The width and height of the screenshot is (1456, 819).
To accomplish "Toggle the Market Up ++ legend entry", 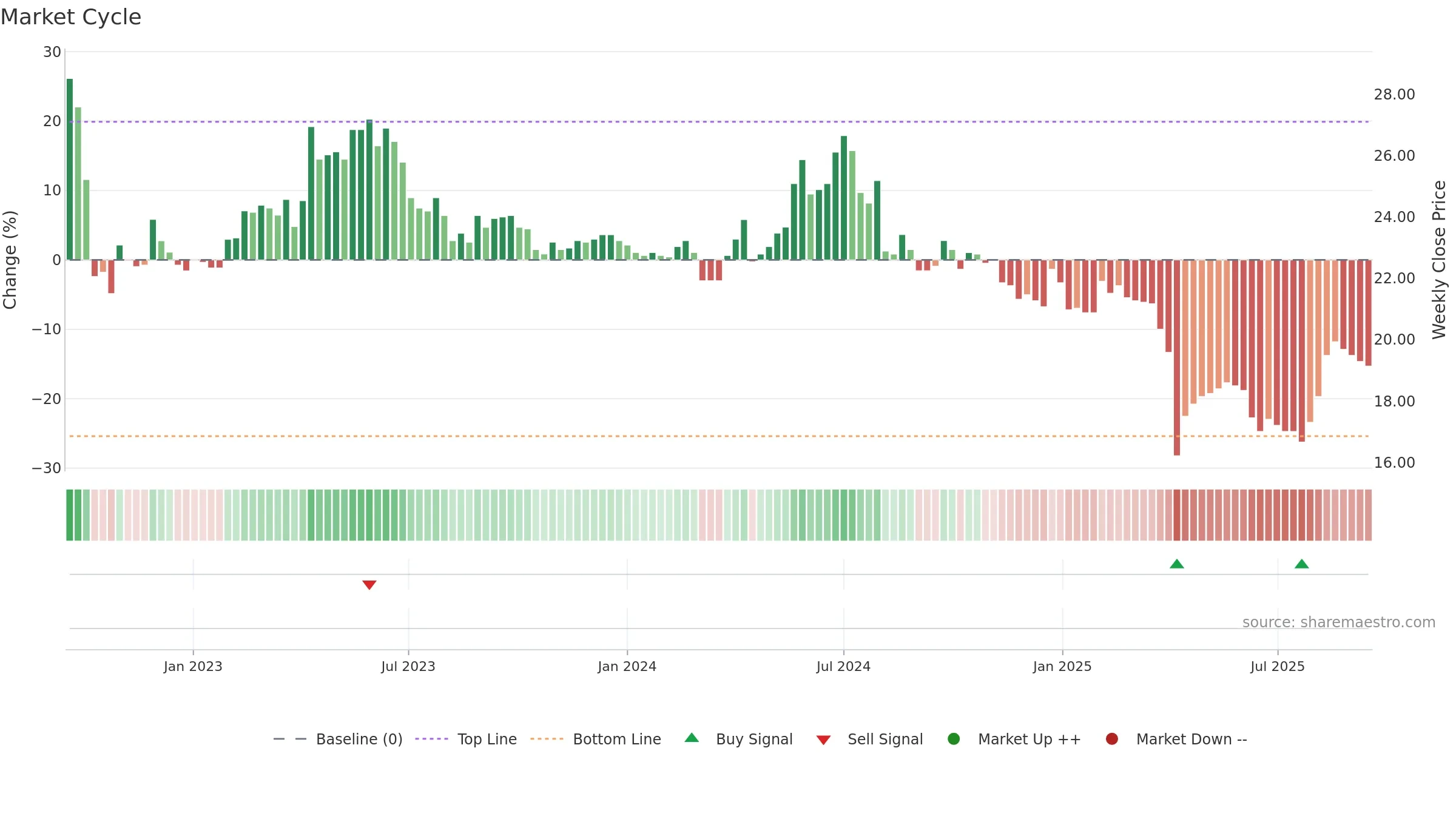I will point(1014,739).
